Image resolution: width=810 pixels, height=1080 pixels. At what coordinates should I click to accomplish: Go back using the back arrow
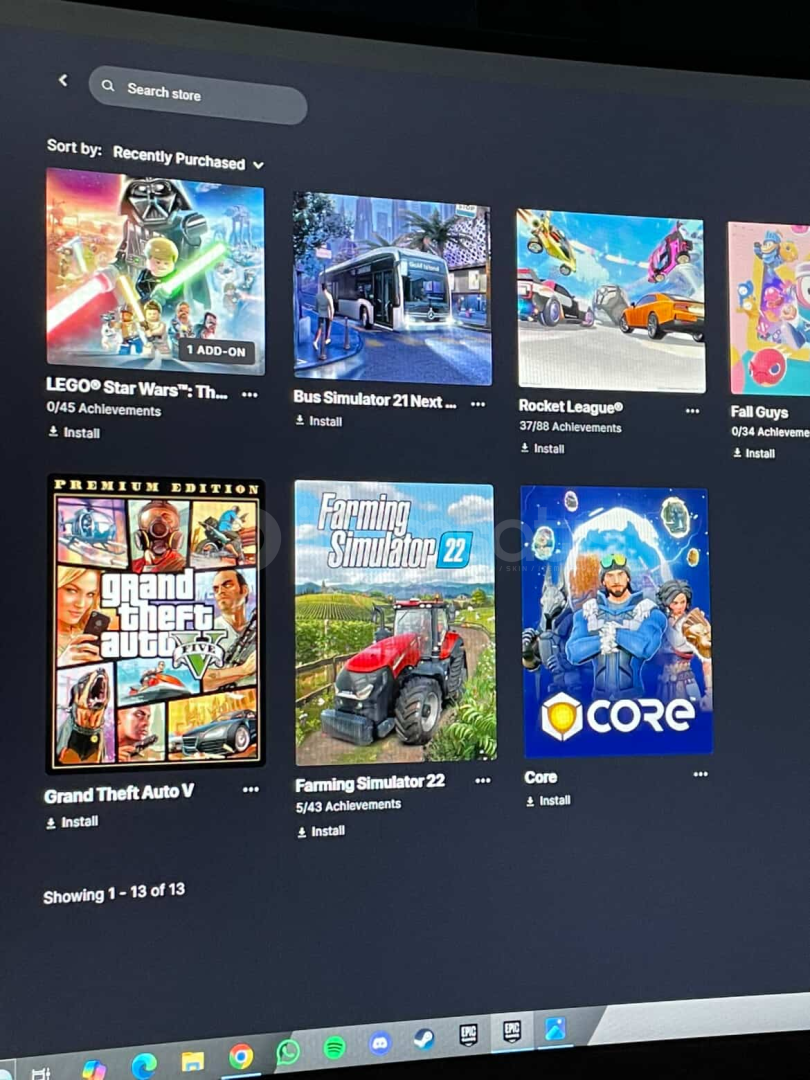tap(63, 81)
